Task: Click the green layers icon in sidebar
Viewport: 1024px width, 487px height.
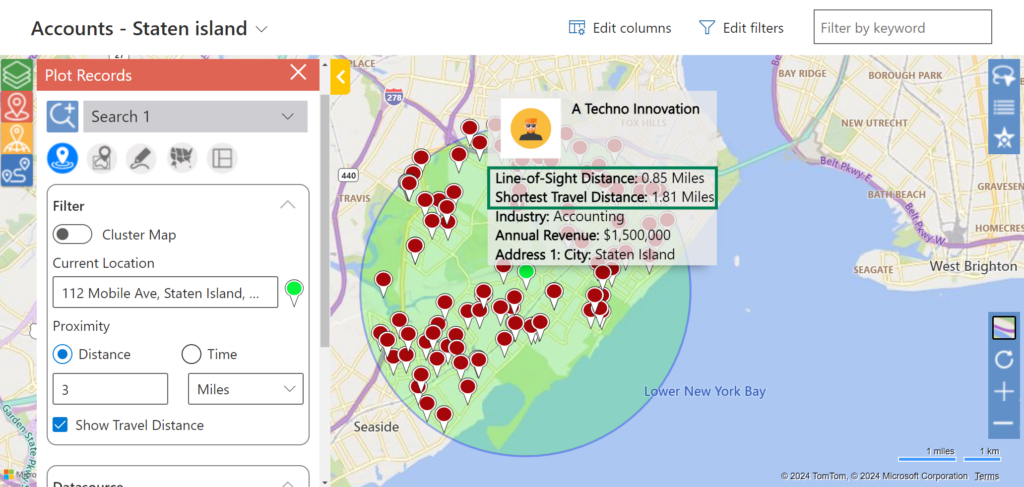Action: (x=16, y=75)
